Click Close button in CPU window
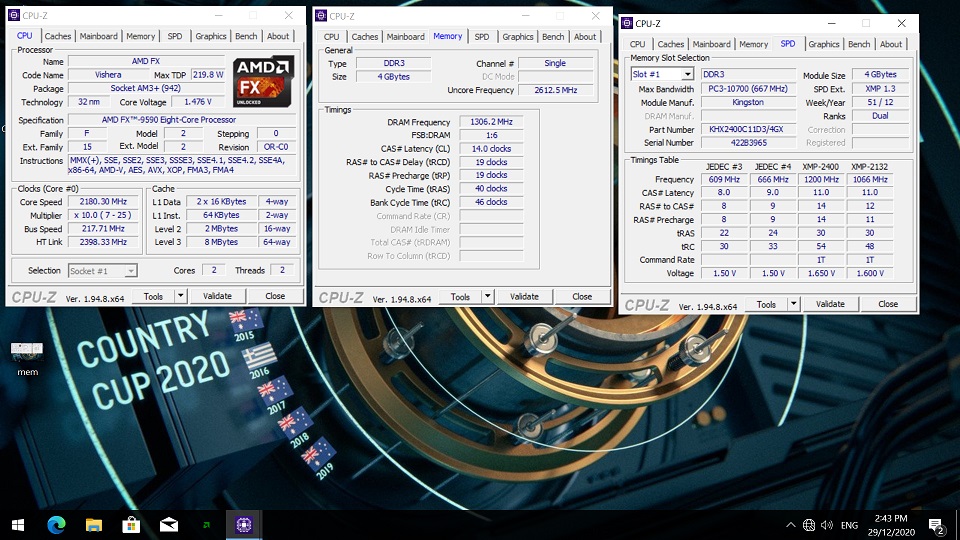This screenshot has width=960, height=540. pos(275,296)
